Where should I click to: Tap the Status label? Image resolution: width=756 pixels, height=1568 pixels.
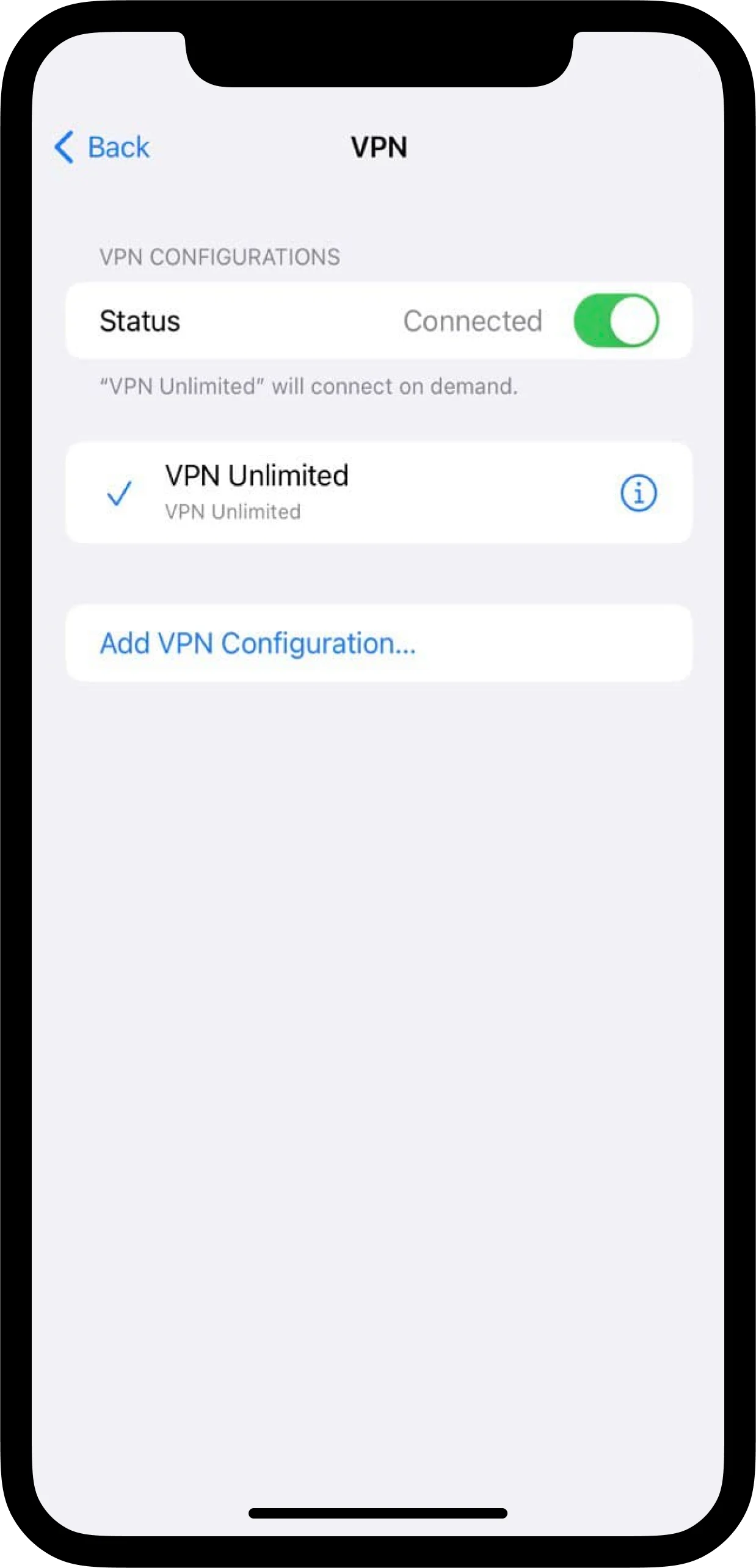[x=140, y=321]
